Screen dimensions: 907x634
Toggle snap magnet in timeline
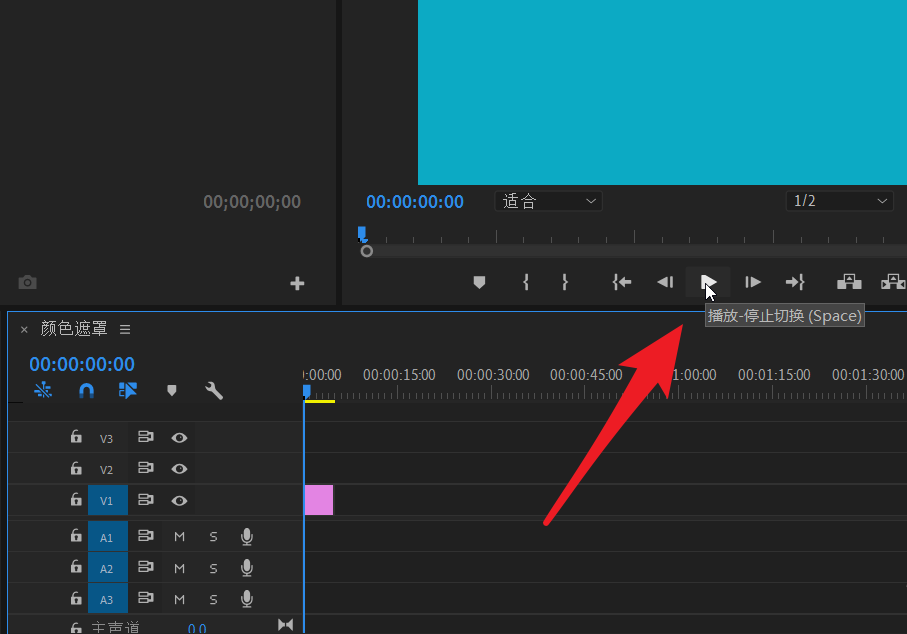click(x=86, y=390)
